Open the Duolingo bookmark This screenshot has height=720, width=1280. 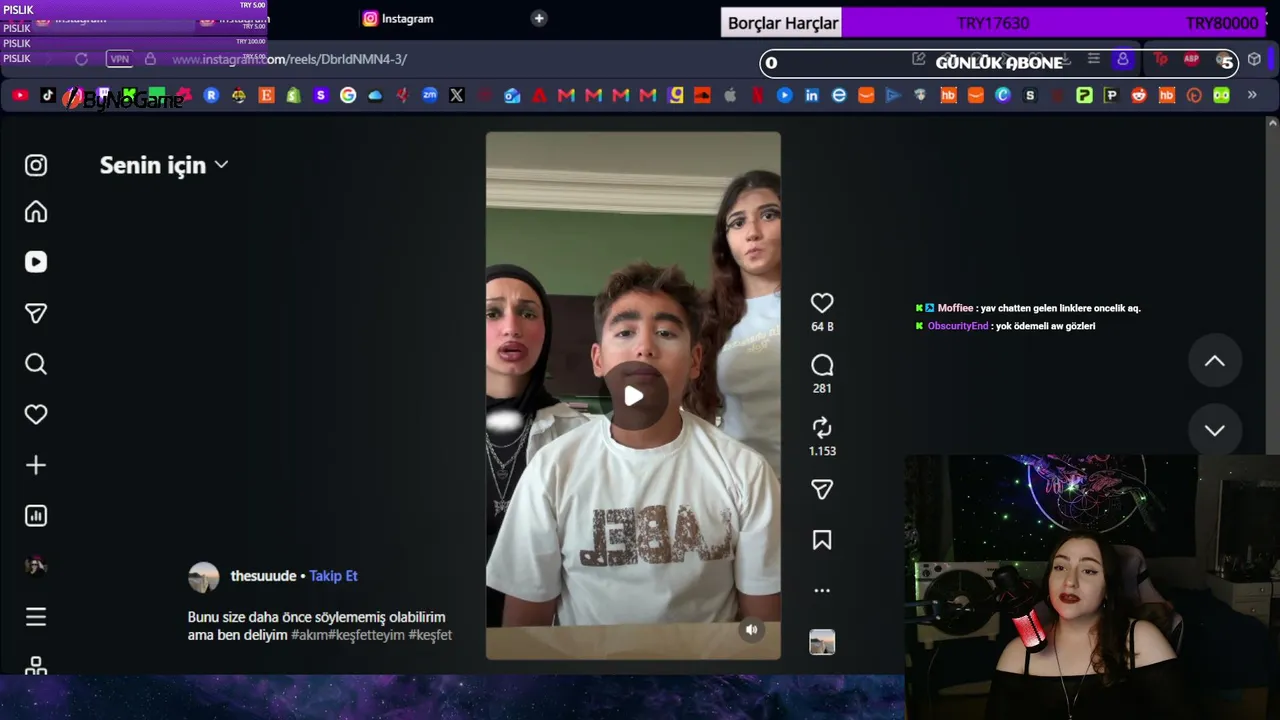click(x=1221, y=95)
